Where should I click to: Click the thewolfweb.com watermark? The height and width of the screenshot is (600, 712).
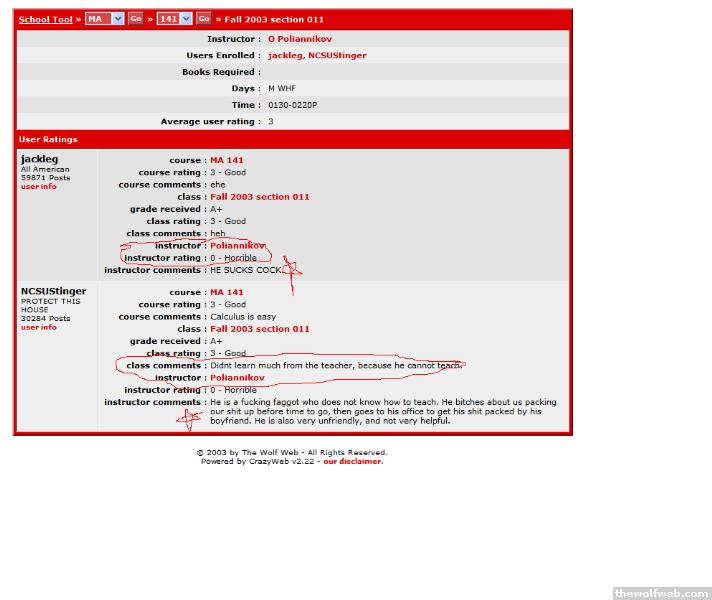click(x=661, y=593)
